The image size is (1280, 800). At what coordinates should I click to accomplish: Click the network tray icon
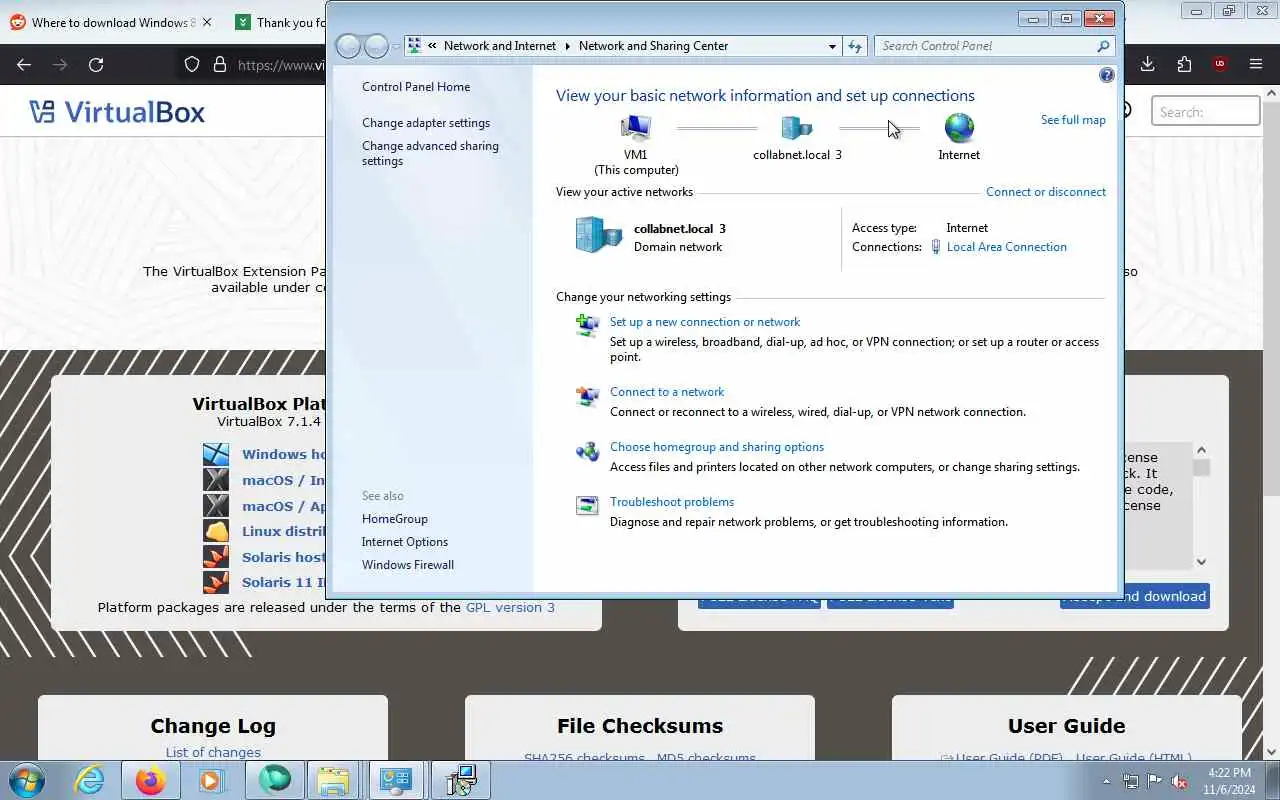click(x=1130, y=781)
